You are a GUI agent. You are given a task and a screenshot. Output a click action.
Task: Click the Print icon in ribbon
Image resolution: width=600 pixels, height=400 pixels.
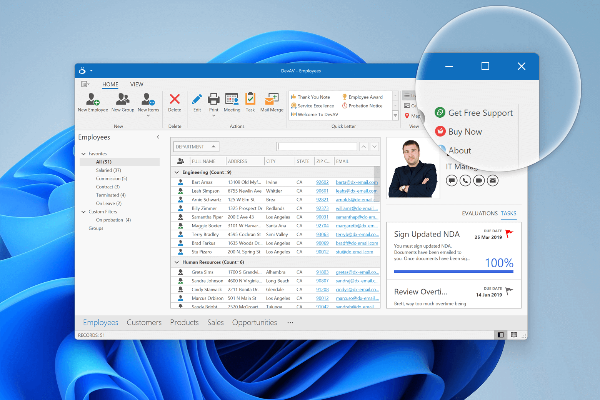213,100
